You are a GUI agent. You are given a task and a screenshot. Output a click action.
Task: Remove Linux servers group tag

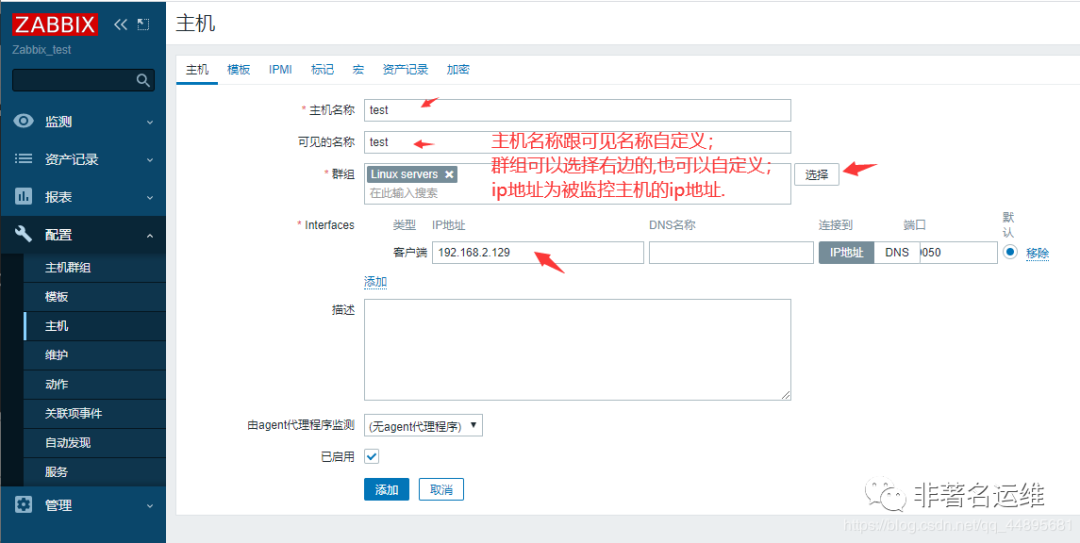coord(449,174)
